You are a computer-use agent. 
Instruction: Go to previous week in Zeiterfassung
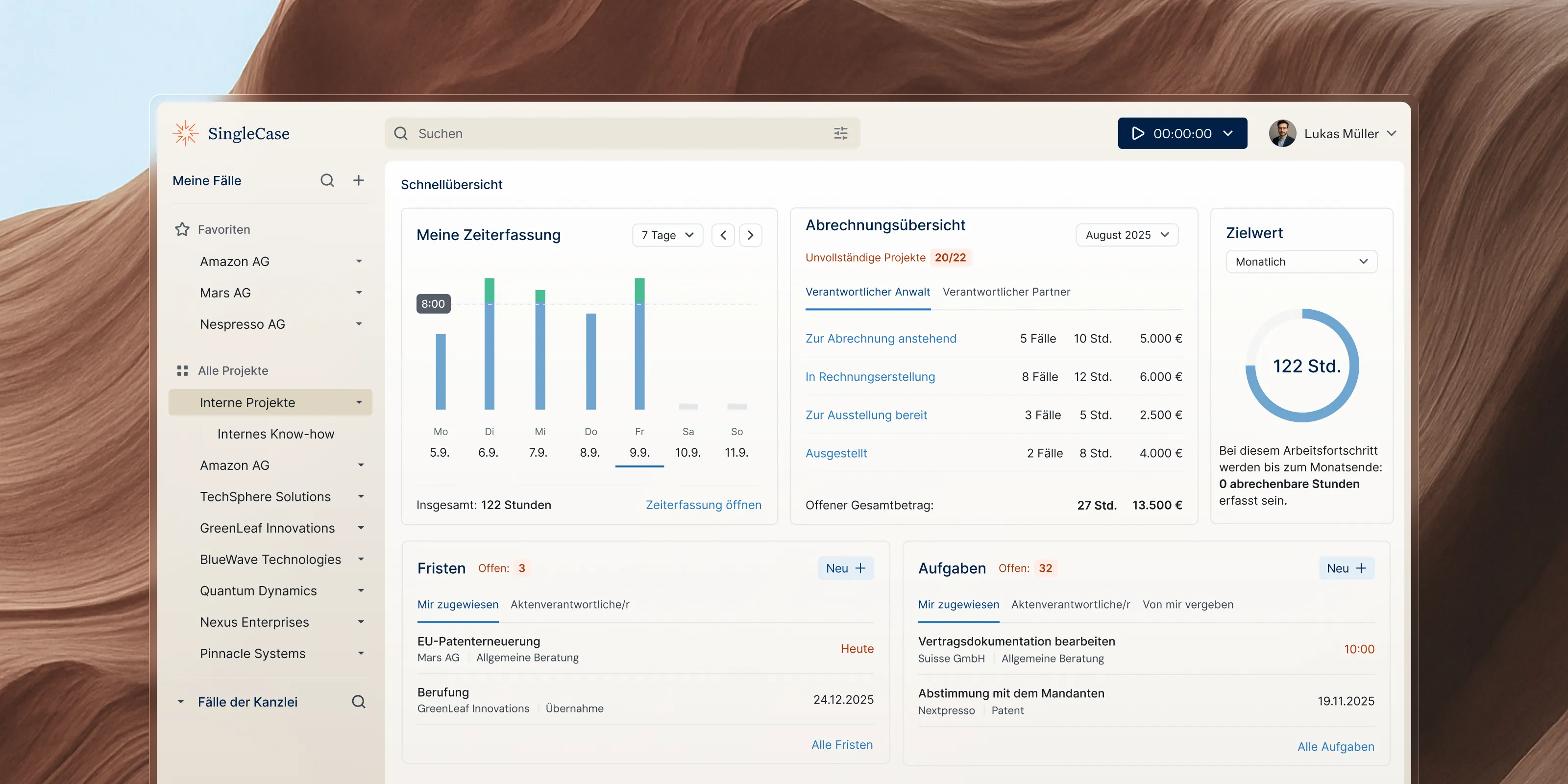click(723, 235)
